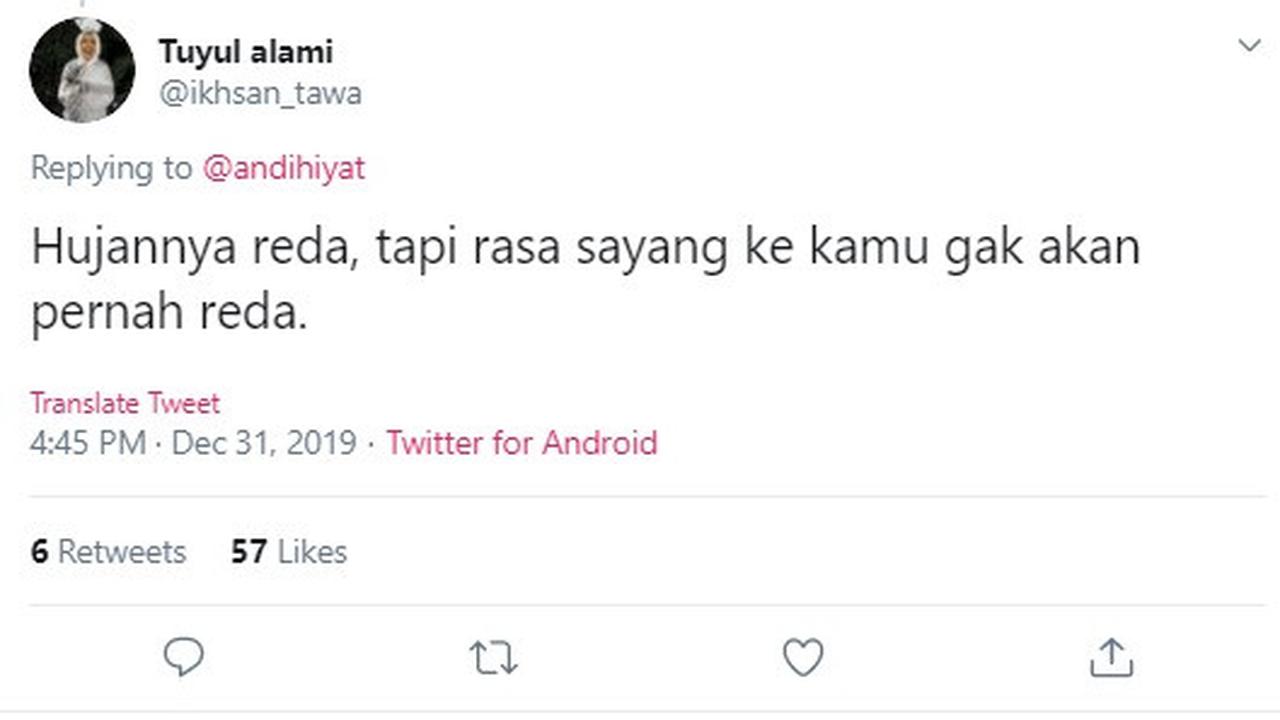The image size is (1280, 720).
Task: Open the 4:45 PM time link
Action: click(x=88, y=442)
